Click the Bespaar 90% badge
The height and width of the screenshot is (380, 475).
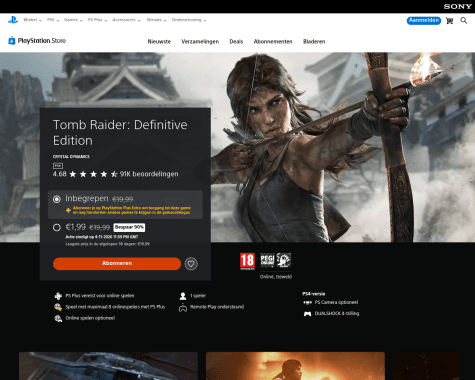129,227
